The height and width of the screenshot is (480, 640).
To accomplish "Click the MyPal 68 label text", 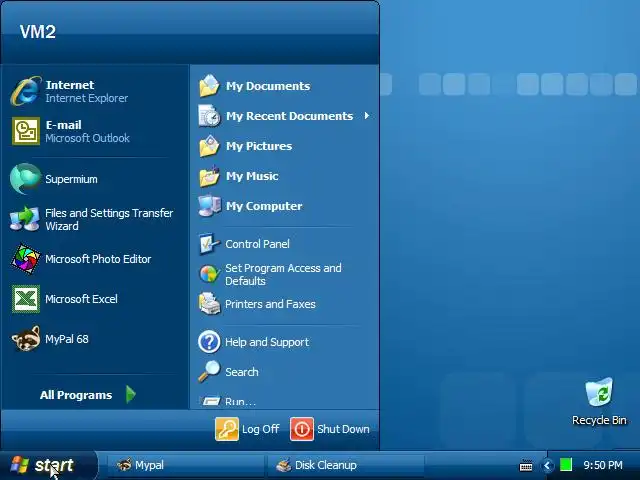I will tap(67, 339).
